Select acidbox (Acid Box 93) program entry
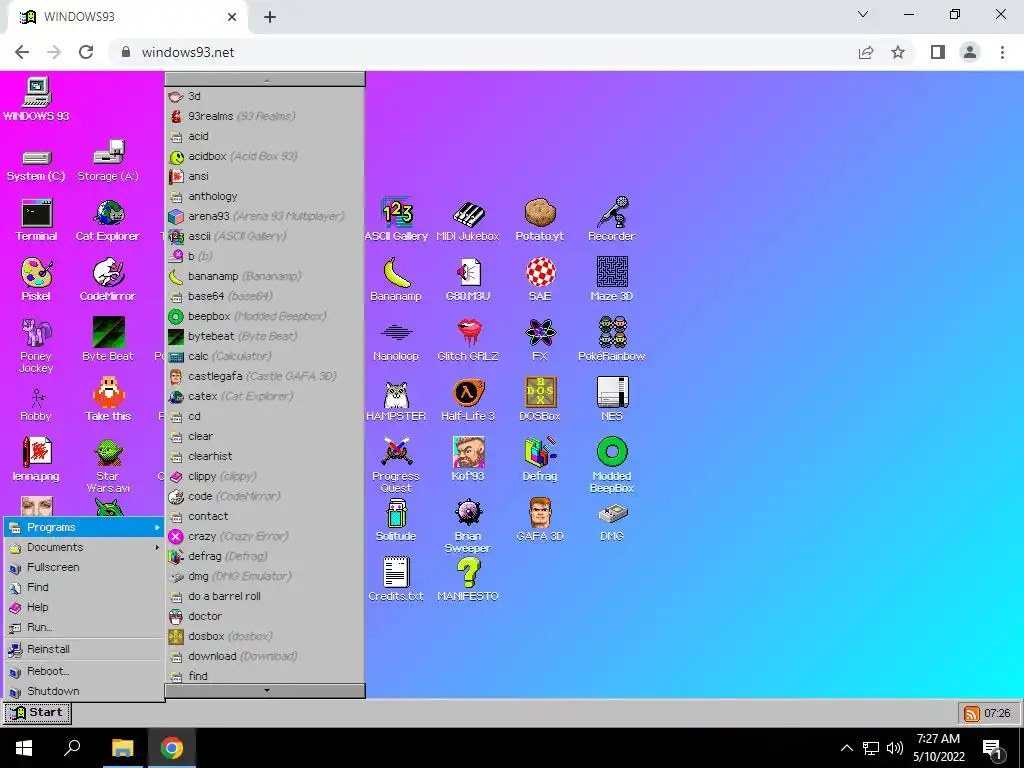 click(264, 156)
